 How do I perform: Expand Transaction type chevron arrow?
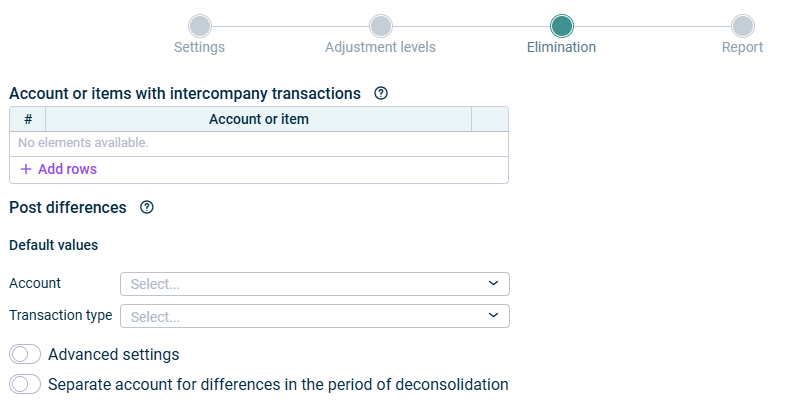(493, 315)
